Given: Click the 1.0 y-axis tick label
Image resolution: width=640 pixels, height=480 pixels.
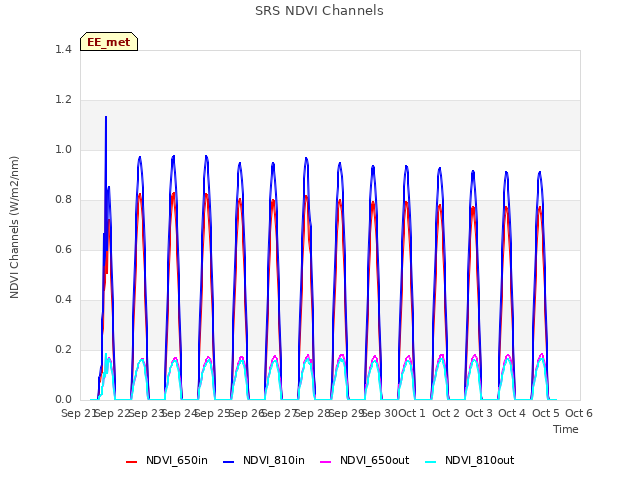Looking at the screenshot, I should click(x=63, y=149).
